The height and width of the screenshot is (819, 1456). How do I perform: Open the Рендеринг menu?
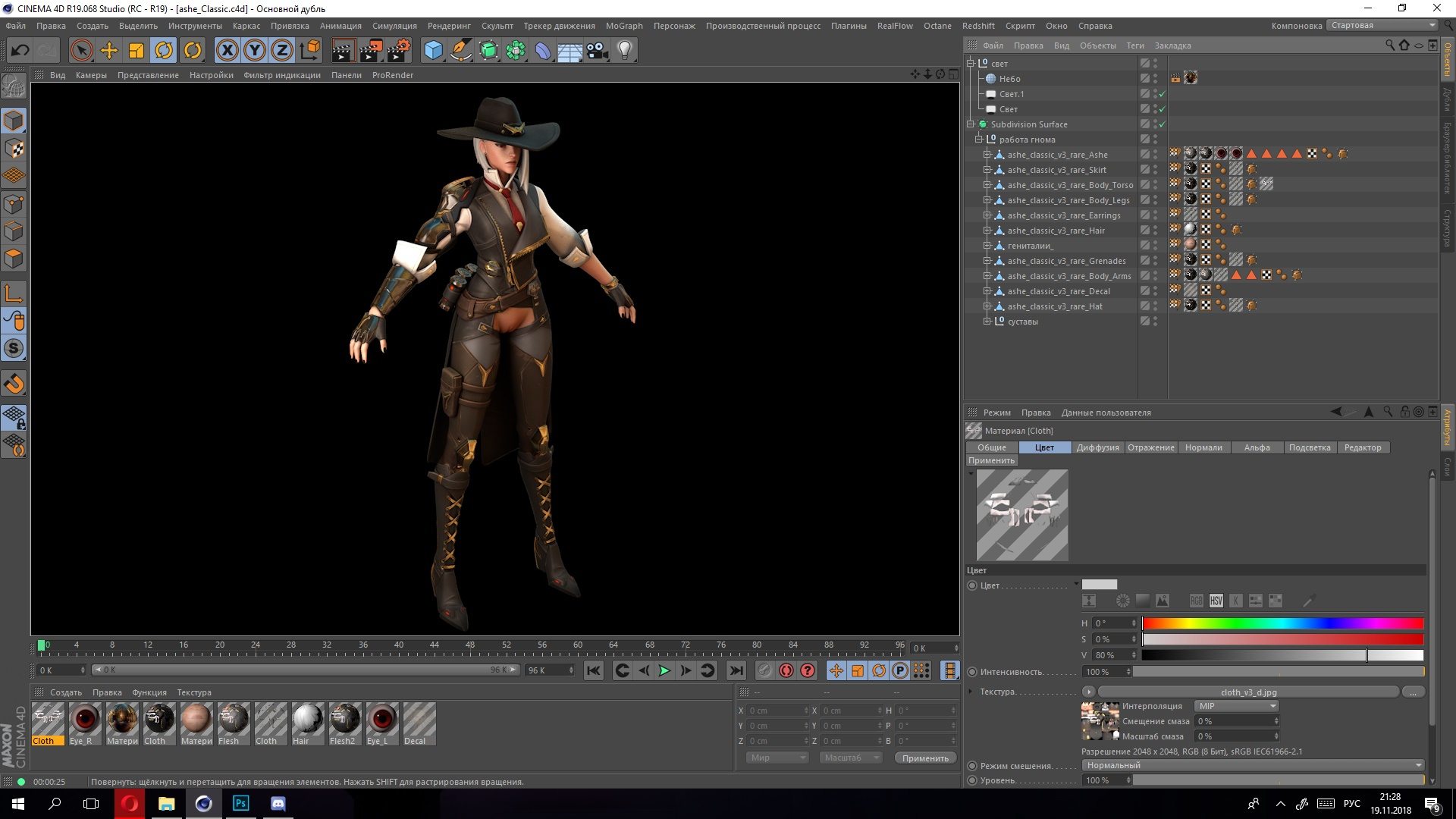point(449,26)
